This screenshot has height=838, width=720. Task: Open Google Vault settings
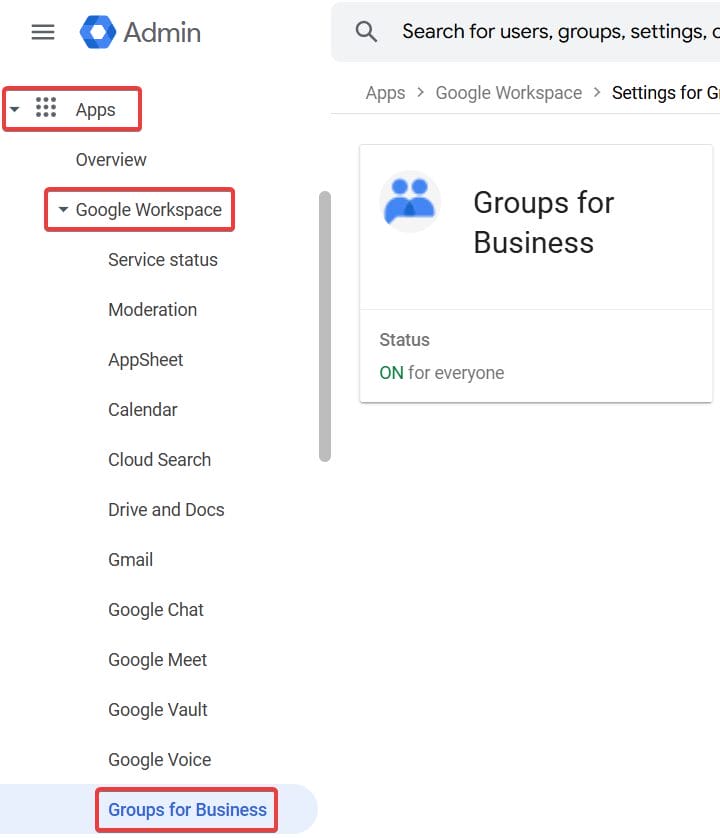click(x=158, y=710)
